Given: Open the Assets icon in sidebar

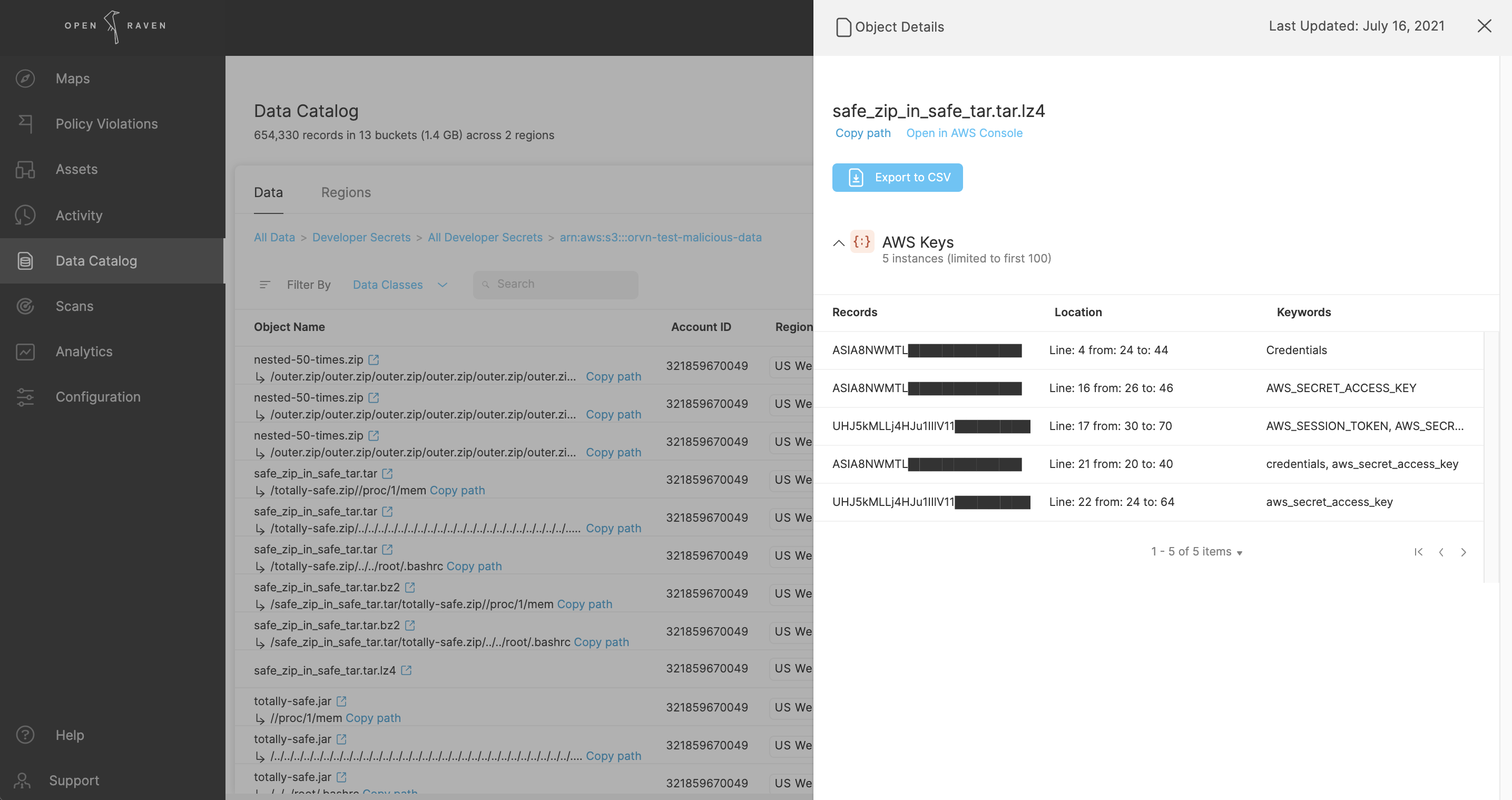Looking at the screenshot, I should tap(25, 169).
